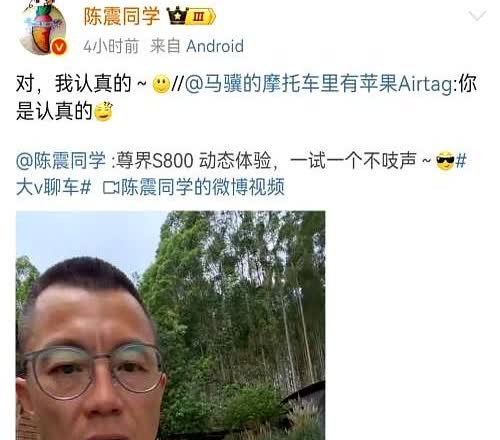Open the post options chevron menu
Viewport: 500px width, 440px height.
[x=477, y=16]
